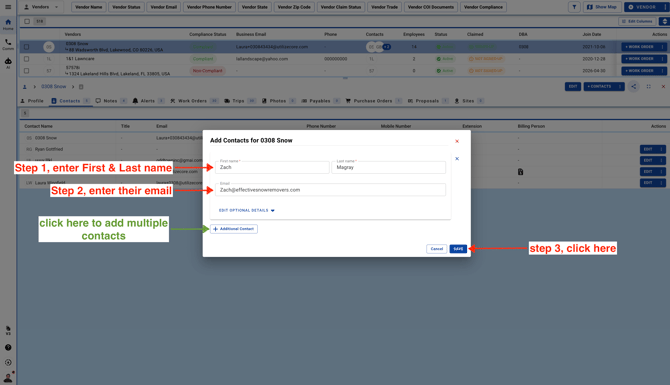Open Vendor Phone Number filter
The width and height of the screenshot is (670, 385).
(x=209, y=7)
